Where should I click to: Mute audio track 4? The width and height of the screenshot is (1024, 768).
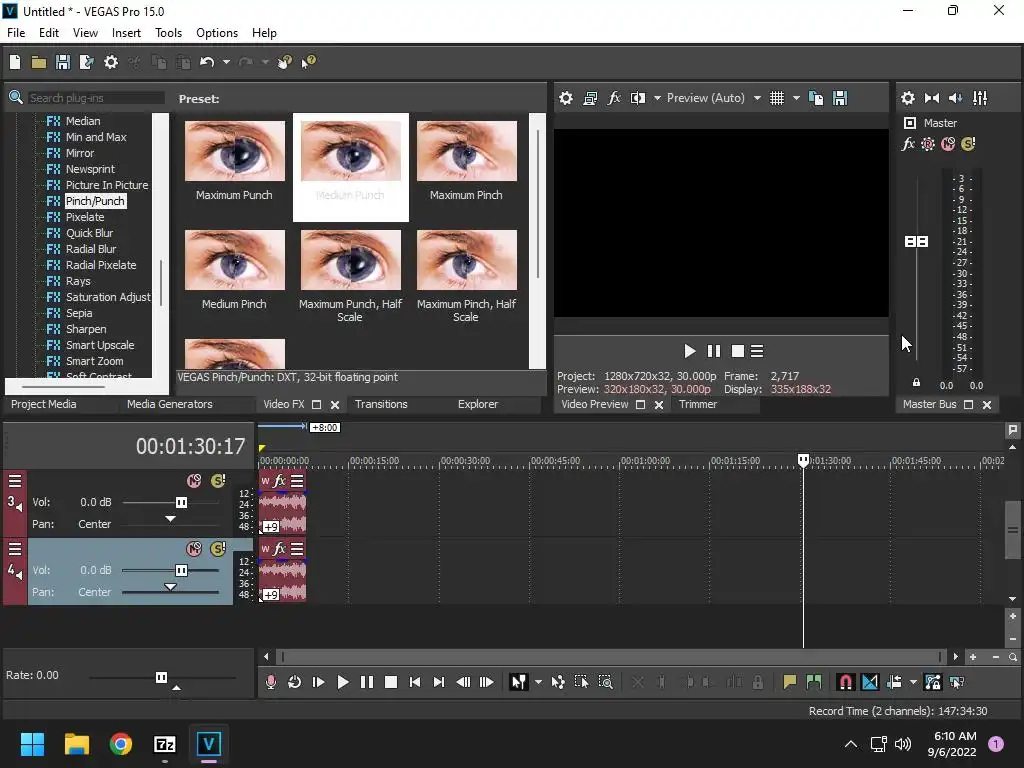194,549
